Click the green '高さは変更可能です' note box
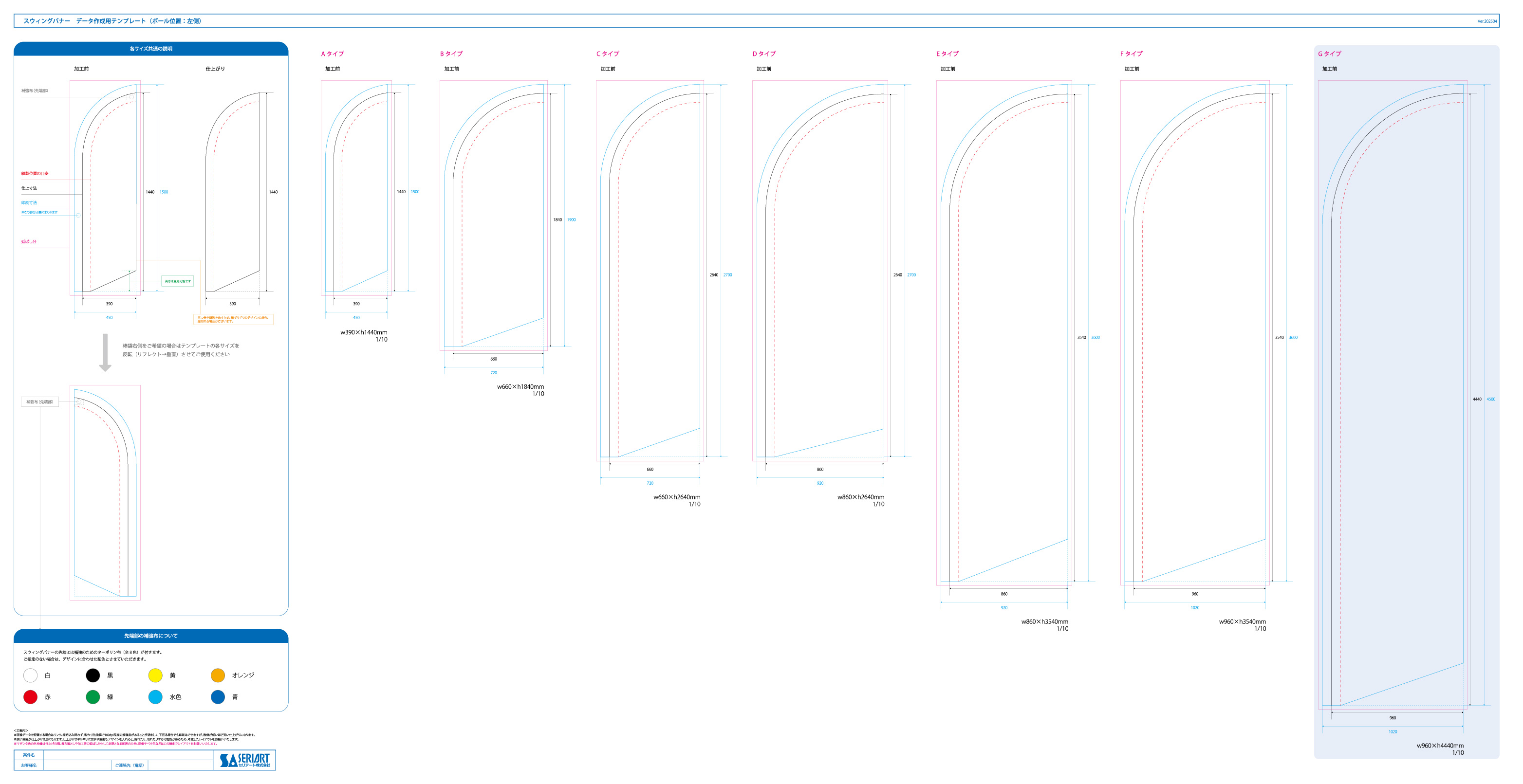The image size is (1523, 784). pos(177,281)
